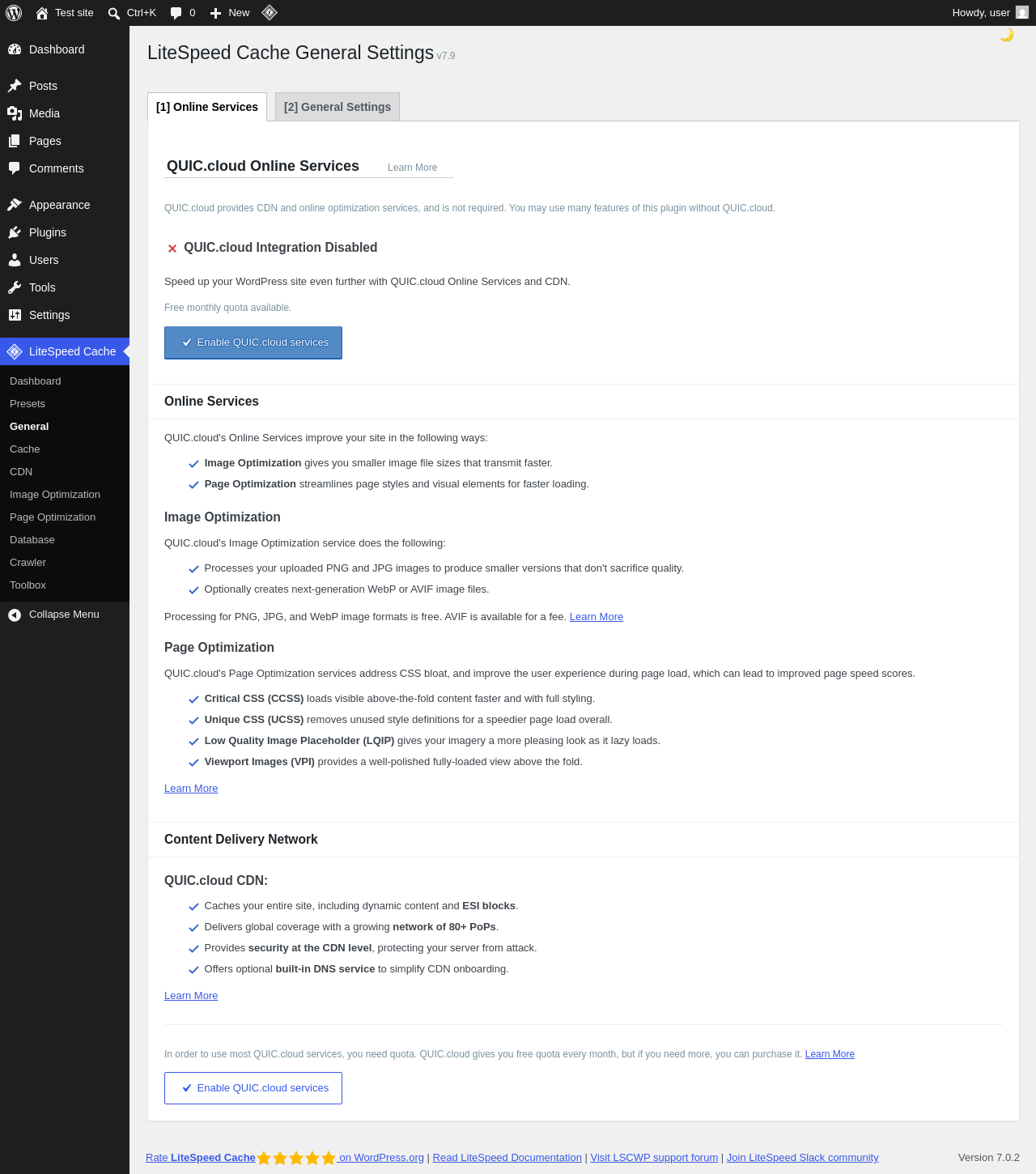Toggle the dark mode moon icon
Screen dimensions: 1036x1174
coord(1007,35)
